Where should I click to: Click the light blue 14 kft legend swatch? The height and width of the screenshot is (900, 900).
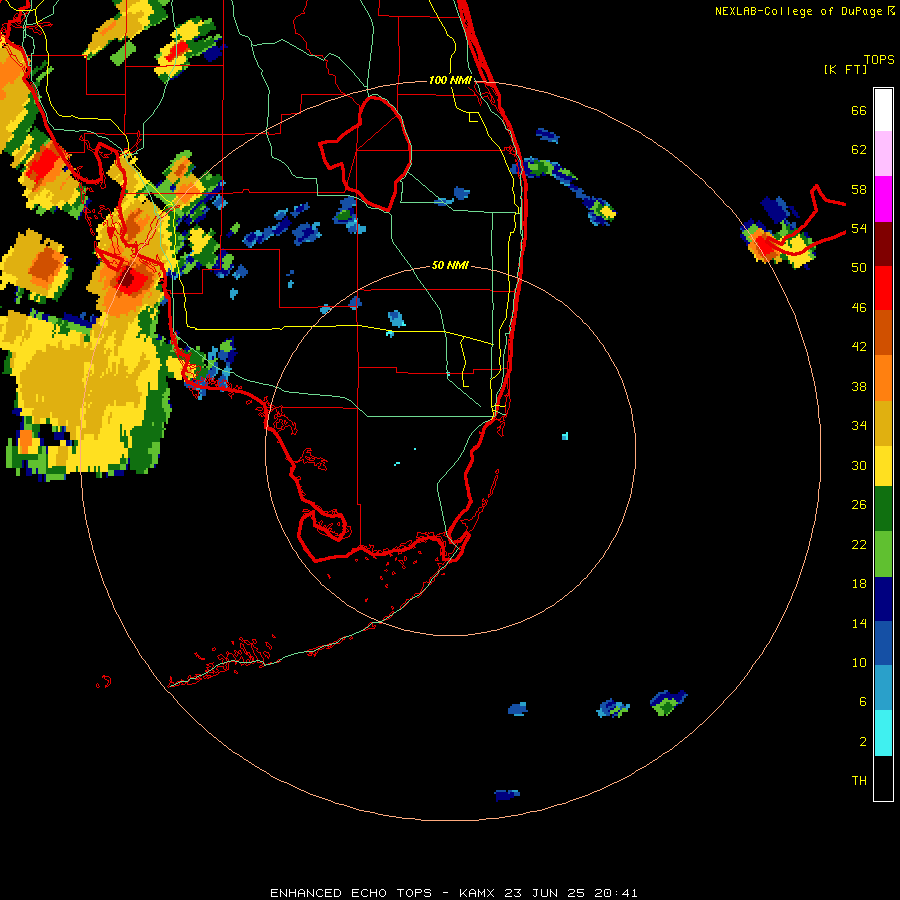click(883, 688)
